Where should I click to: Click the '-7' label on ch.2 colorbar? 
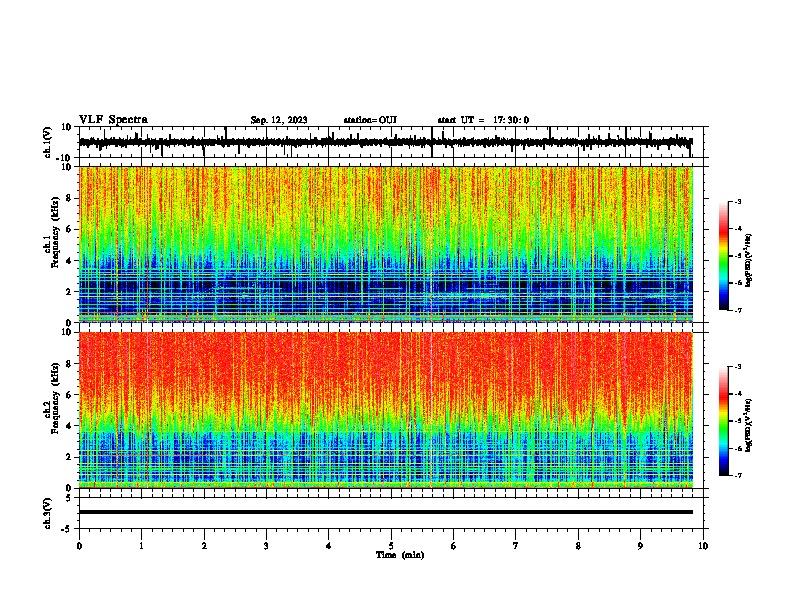click(737, 475)
